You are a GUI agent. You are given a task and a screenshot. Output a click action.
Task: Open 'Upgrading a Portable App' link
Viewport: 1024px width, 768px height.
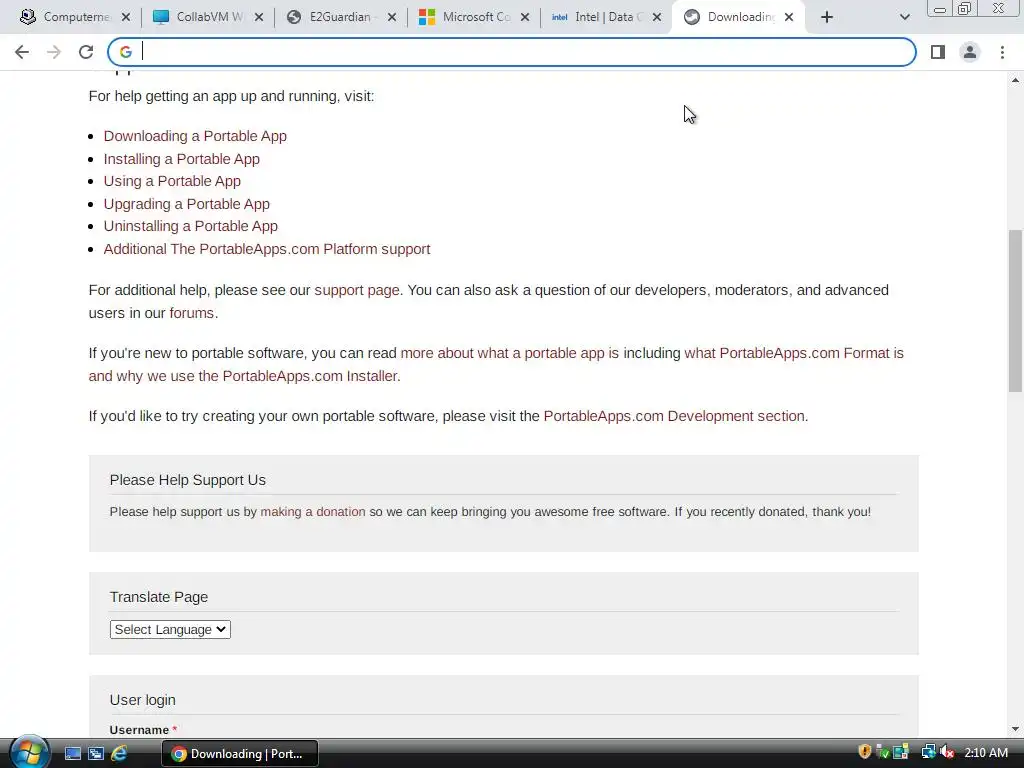pos(186,204)
